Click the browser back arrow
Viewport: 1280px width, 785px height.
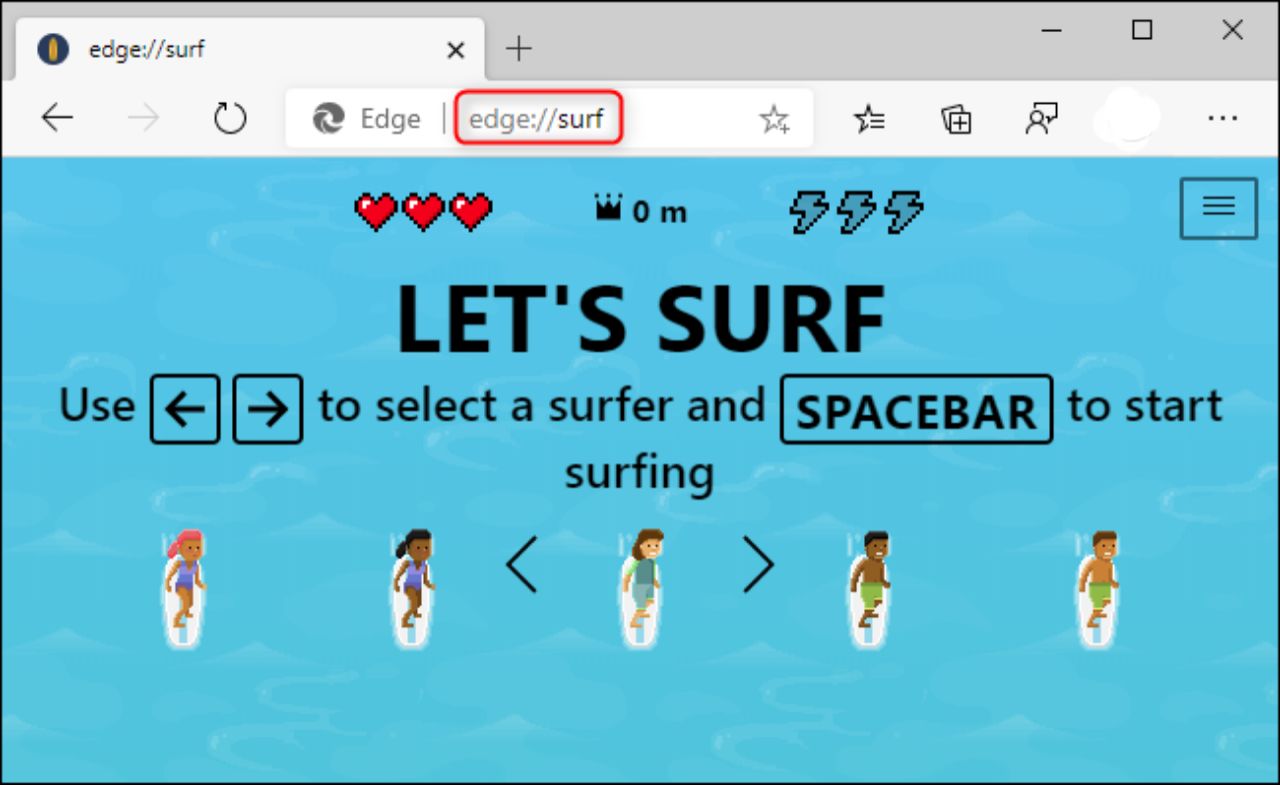pyautogui.click(x=57, y=119)
